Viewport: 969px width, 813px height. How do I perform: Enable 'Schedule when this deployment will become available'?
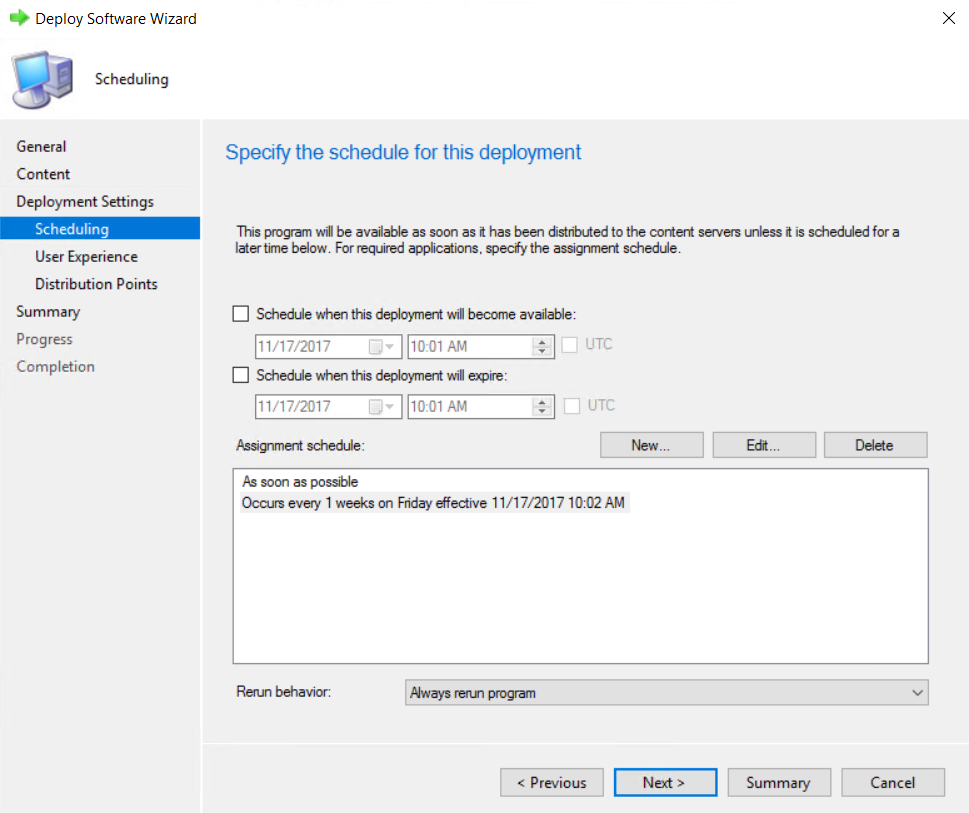coord(240,314)
